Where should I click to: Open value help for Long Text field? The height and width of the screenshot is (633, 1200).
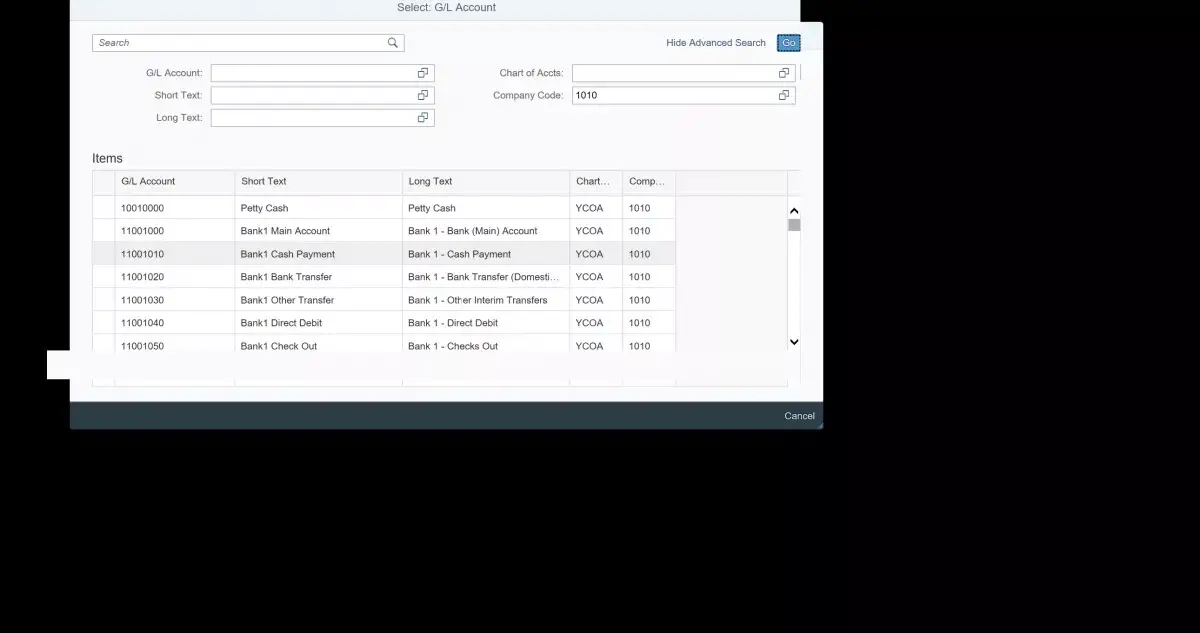coord(423,118)
